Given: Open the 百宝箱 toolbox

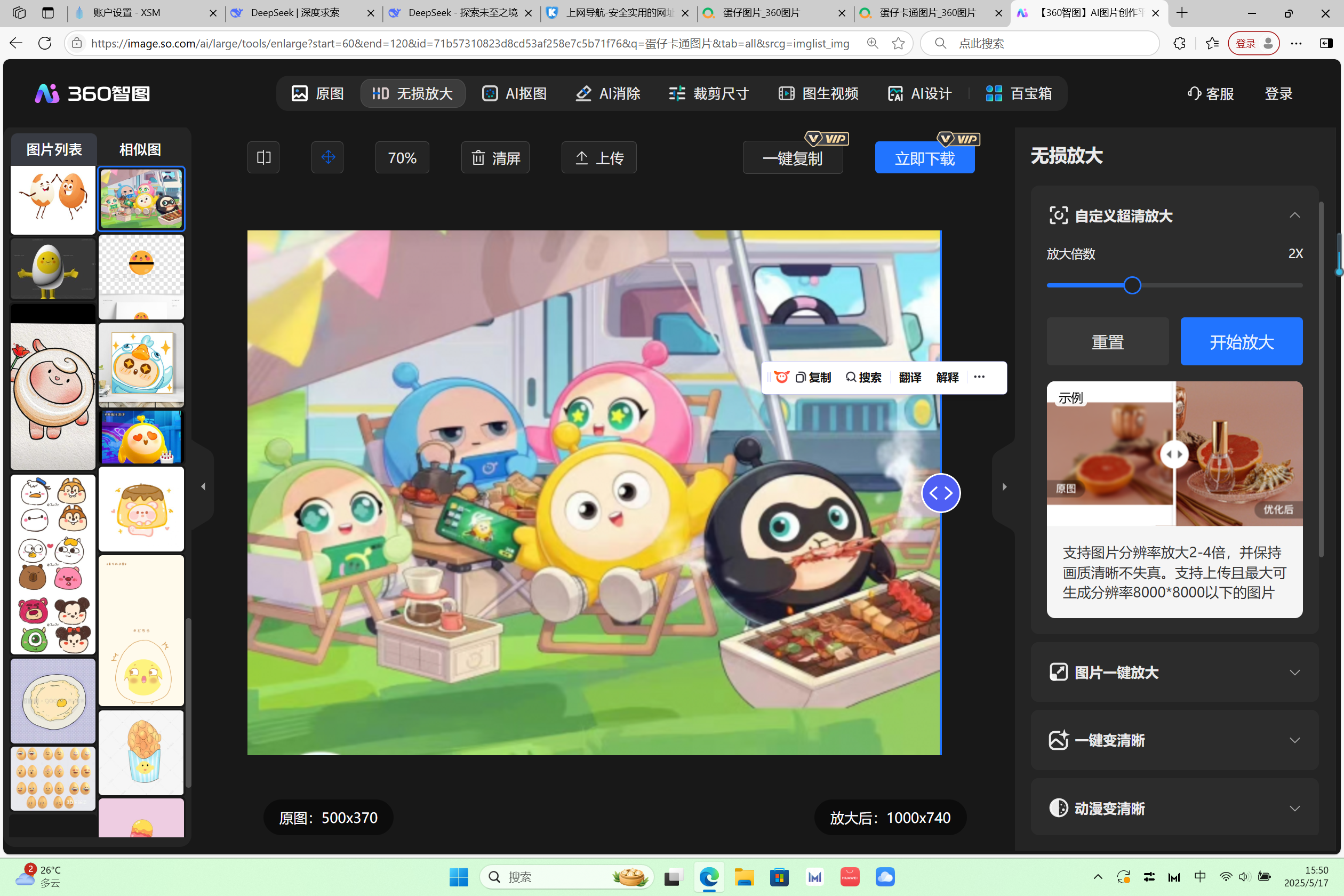Looking at the screenshot, I should point(1019,93).
